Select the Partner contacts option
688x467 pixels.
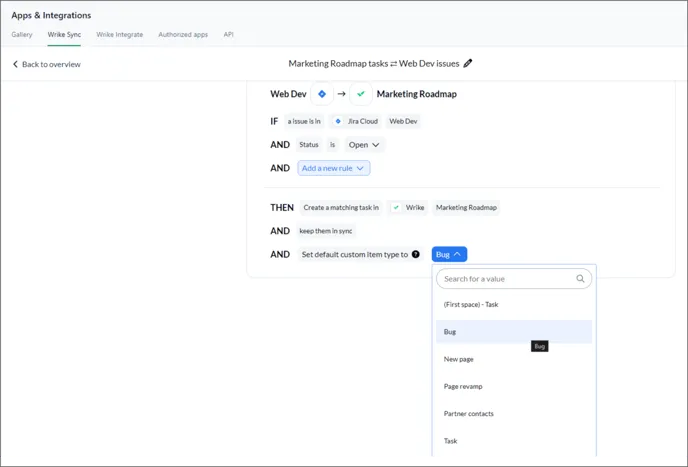514,413
